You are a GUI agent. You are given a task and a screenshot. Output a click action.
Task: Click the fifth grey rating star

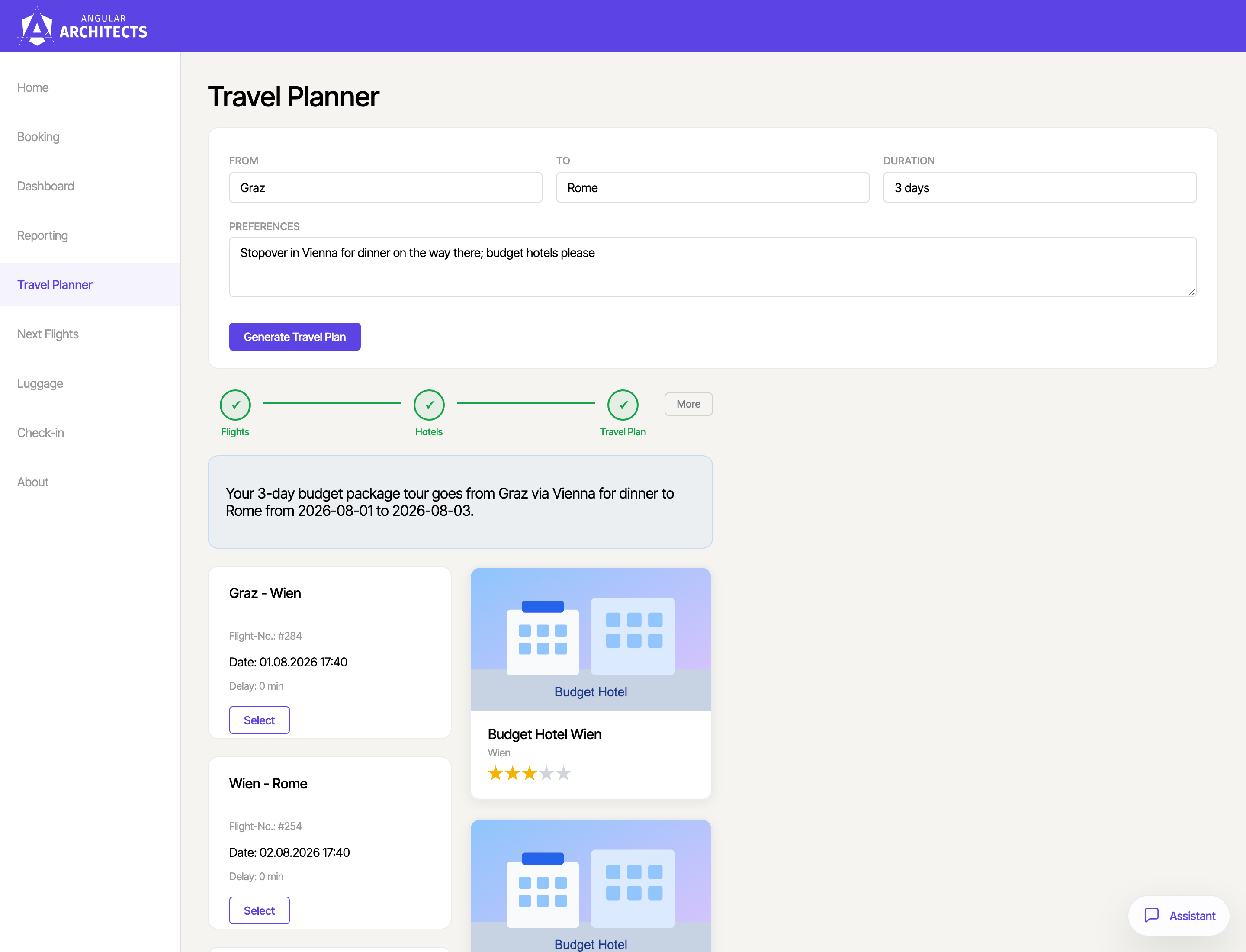coord(563,773)
